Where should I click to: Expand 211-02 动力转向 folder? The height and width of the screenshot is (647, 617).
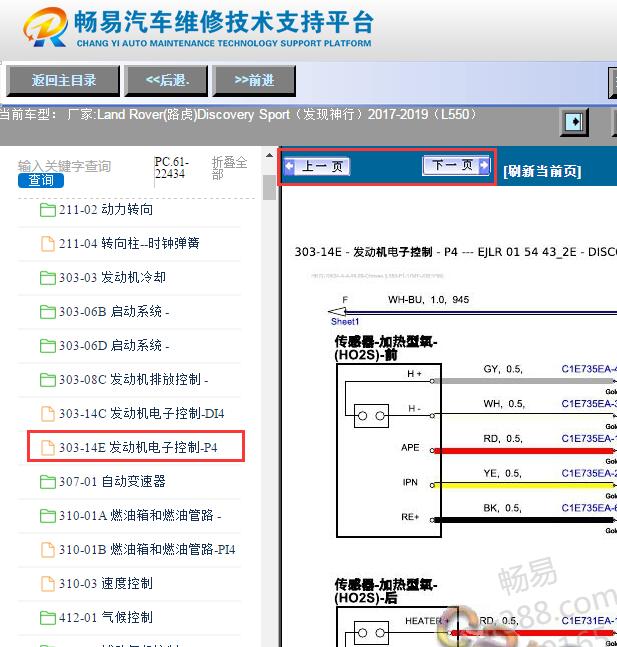coord(106,210)
